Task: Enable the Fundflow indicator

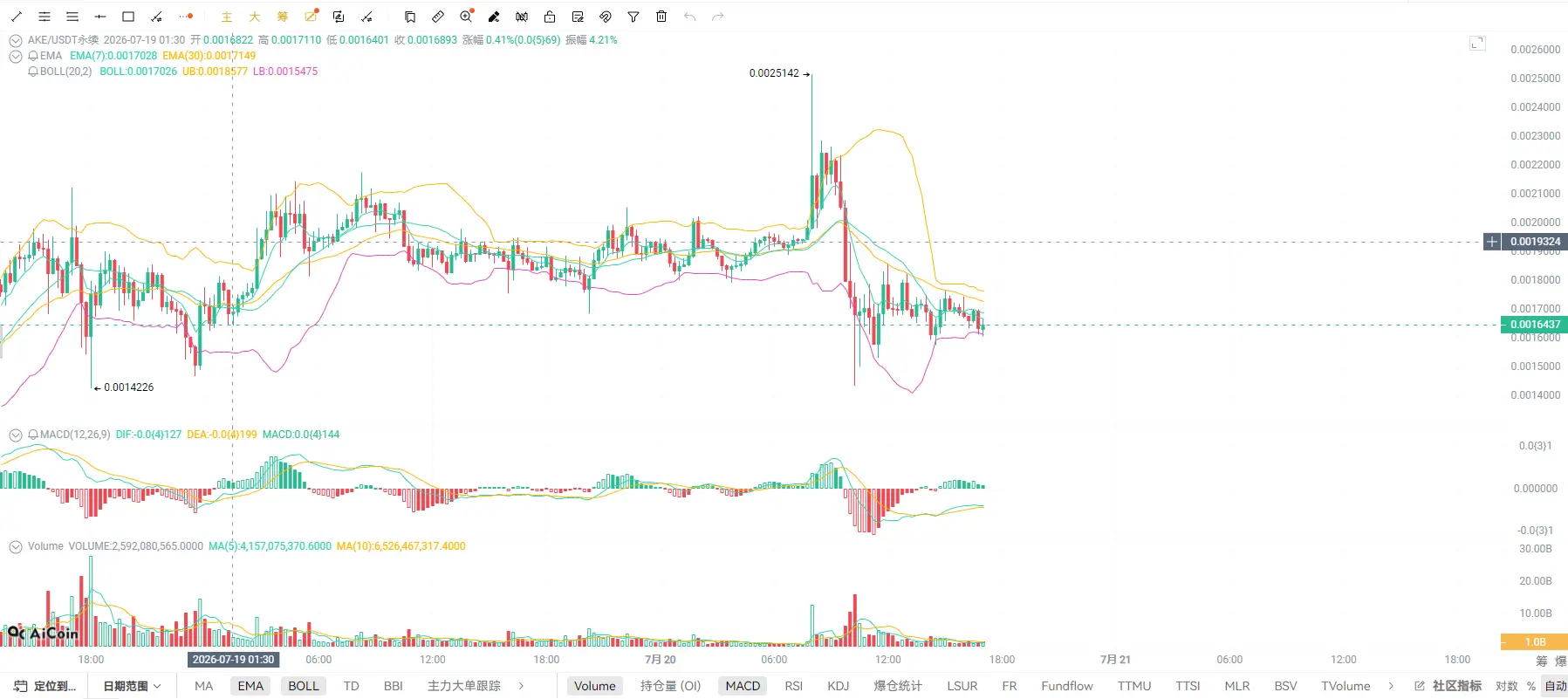Action: tap(1067, 686)
